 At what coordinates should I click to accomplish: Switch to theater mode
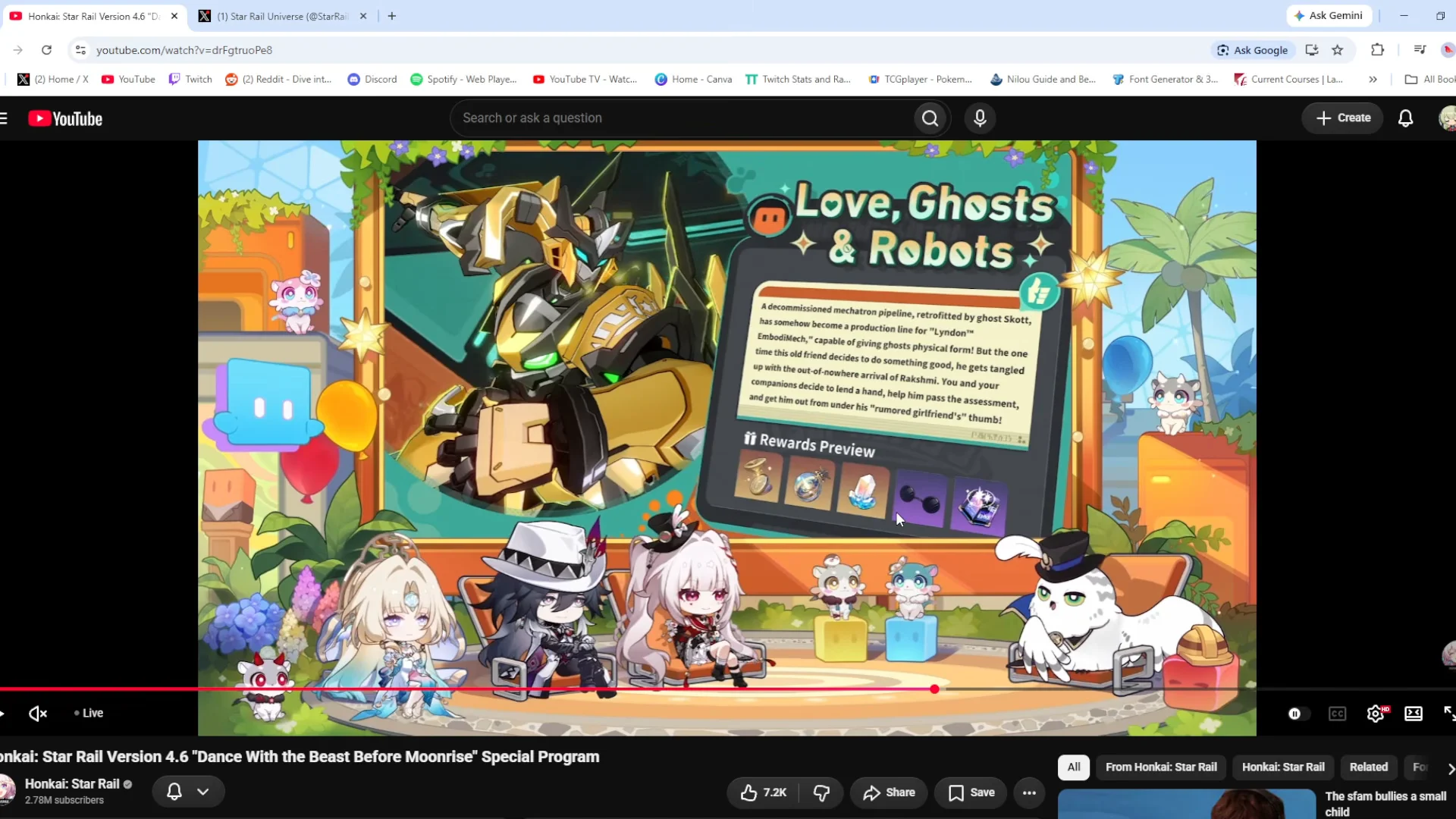(1414, 714)
